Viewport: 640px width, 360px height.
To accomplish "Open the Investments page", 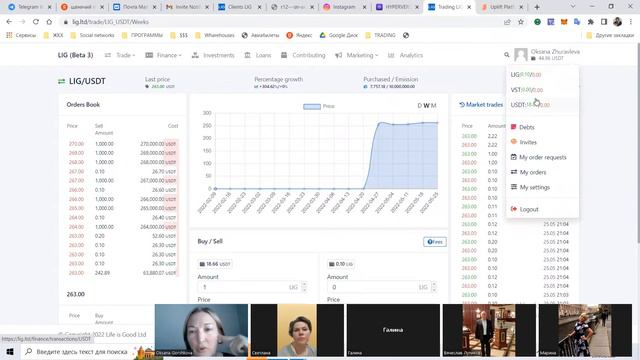I will (213, 55).
